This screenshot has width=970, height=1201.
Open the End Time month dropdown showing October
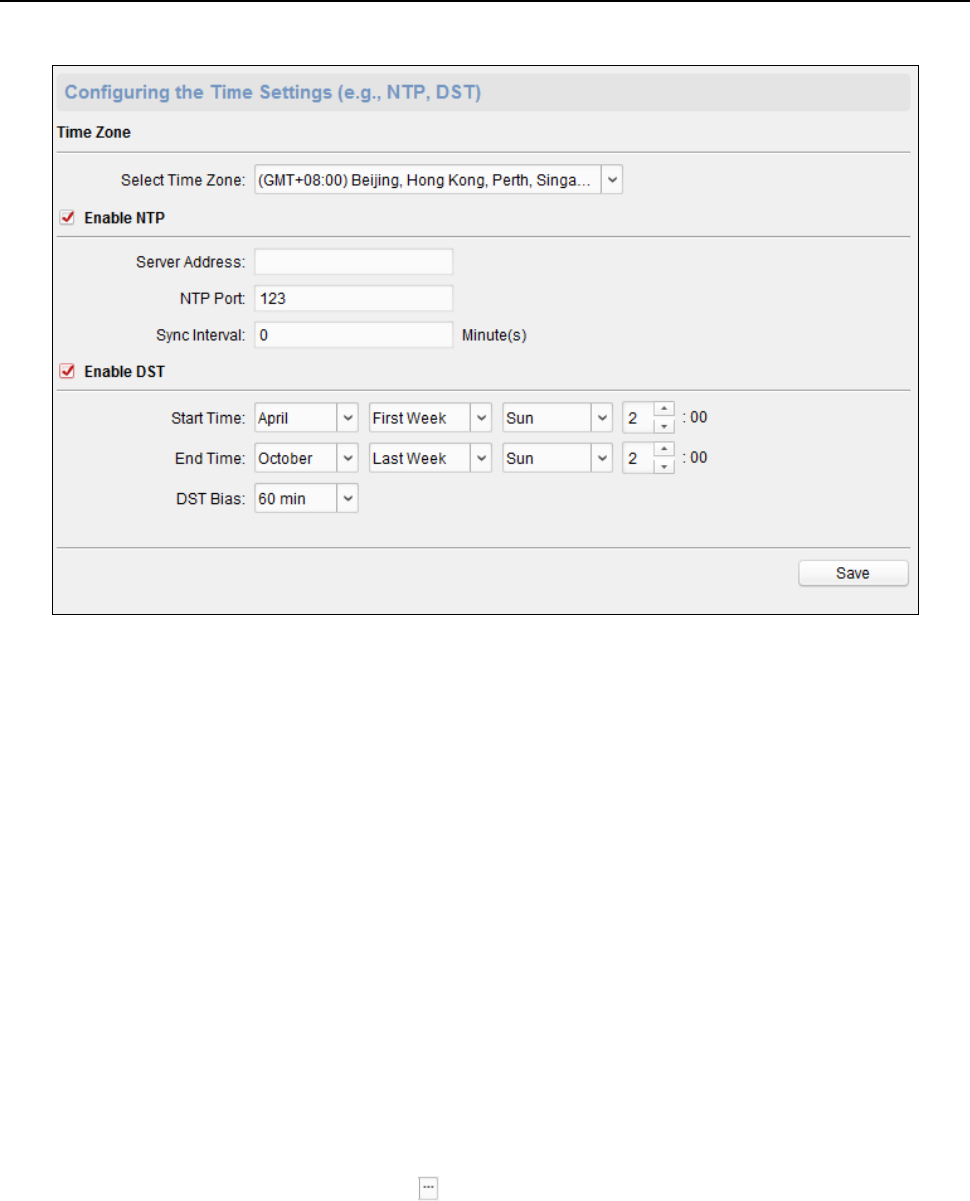click(306, 458)
